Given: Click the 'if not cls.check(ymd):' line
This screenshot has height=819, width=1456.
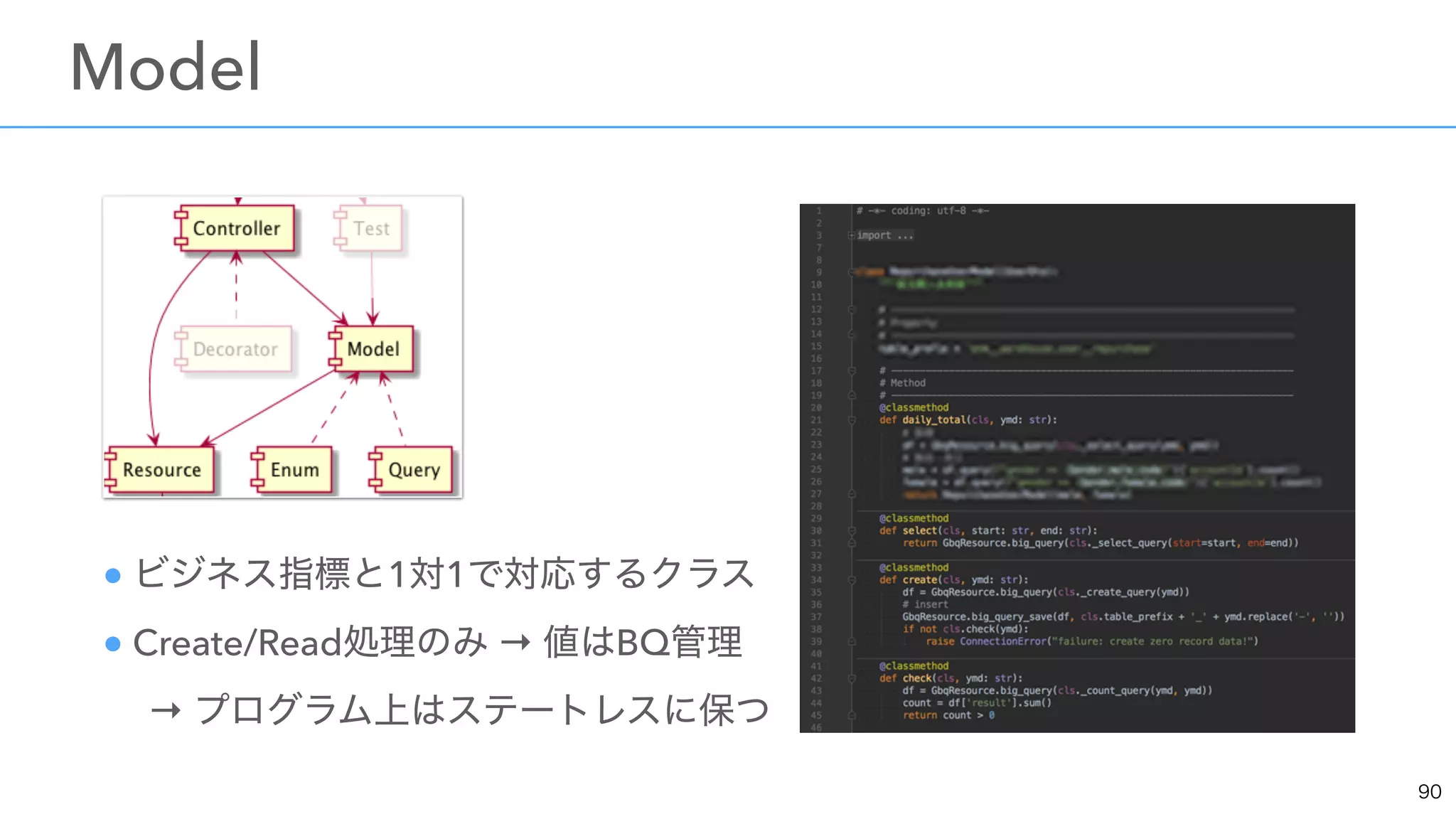Looking at the screenshot, I should (965, 629).
